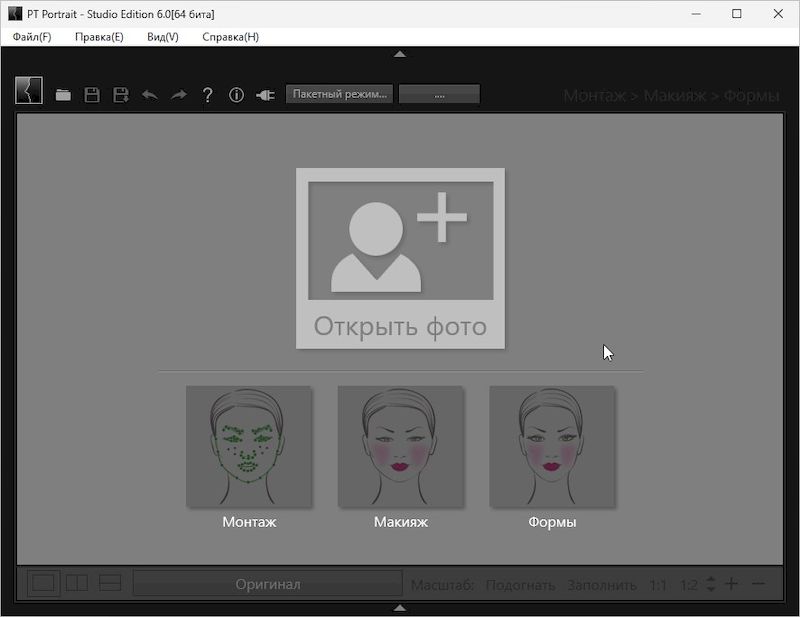Select the Макияж stage thumbnail
Screen dimensions: 800x617
click(x=400, y=447)
